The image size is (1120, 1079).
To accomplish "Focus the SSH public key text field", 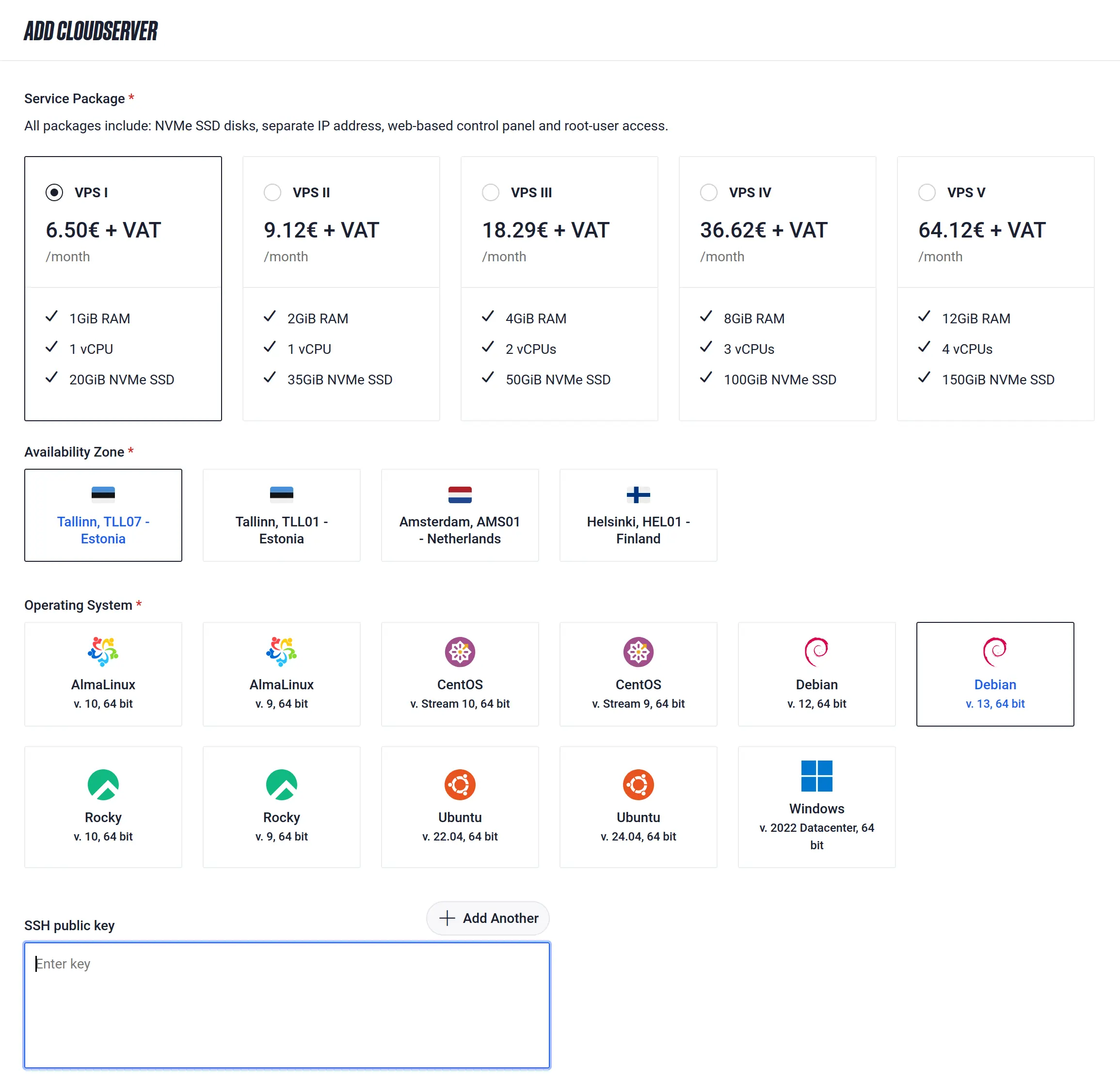I will point(286,1005).
